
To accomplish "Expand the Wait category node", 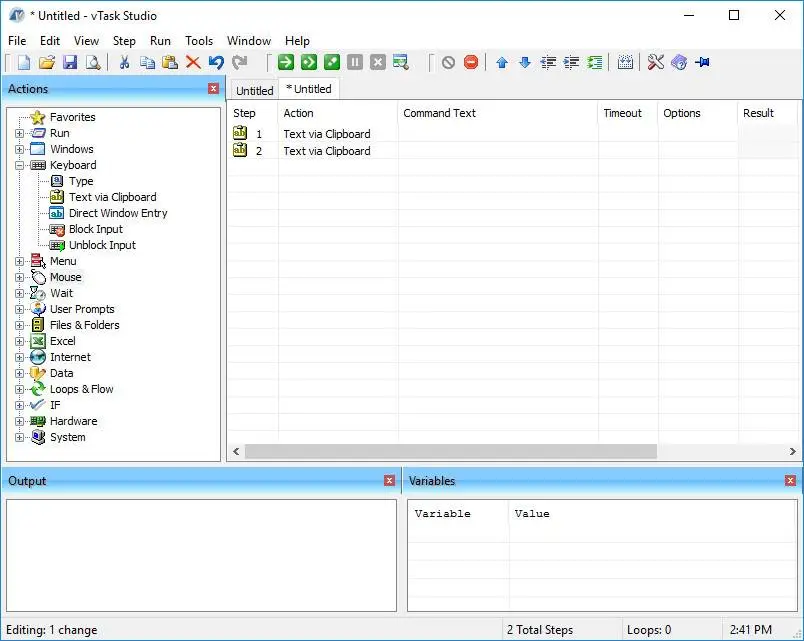I will click(x=19, y=293).
